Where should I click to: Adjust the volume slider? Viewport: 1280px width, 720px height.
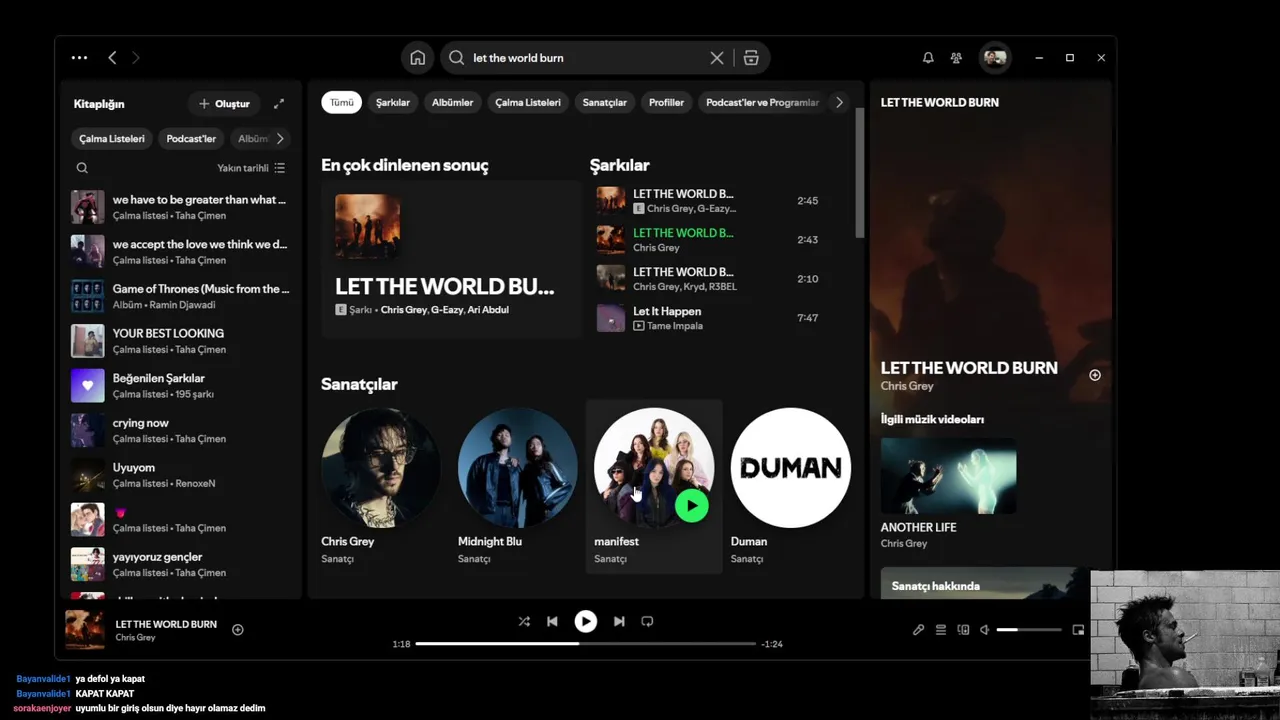pyautogui.click(x=1029, y=630)
